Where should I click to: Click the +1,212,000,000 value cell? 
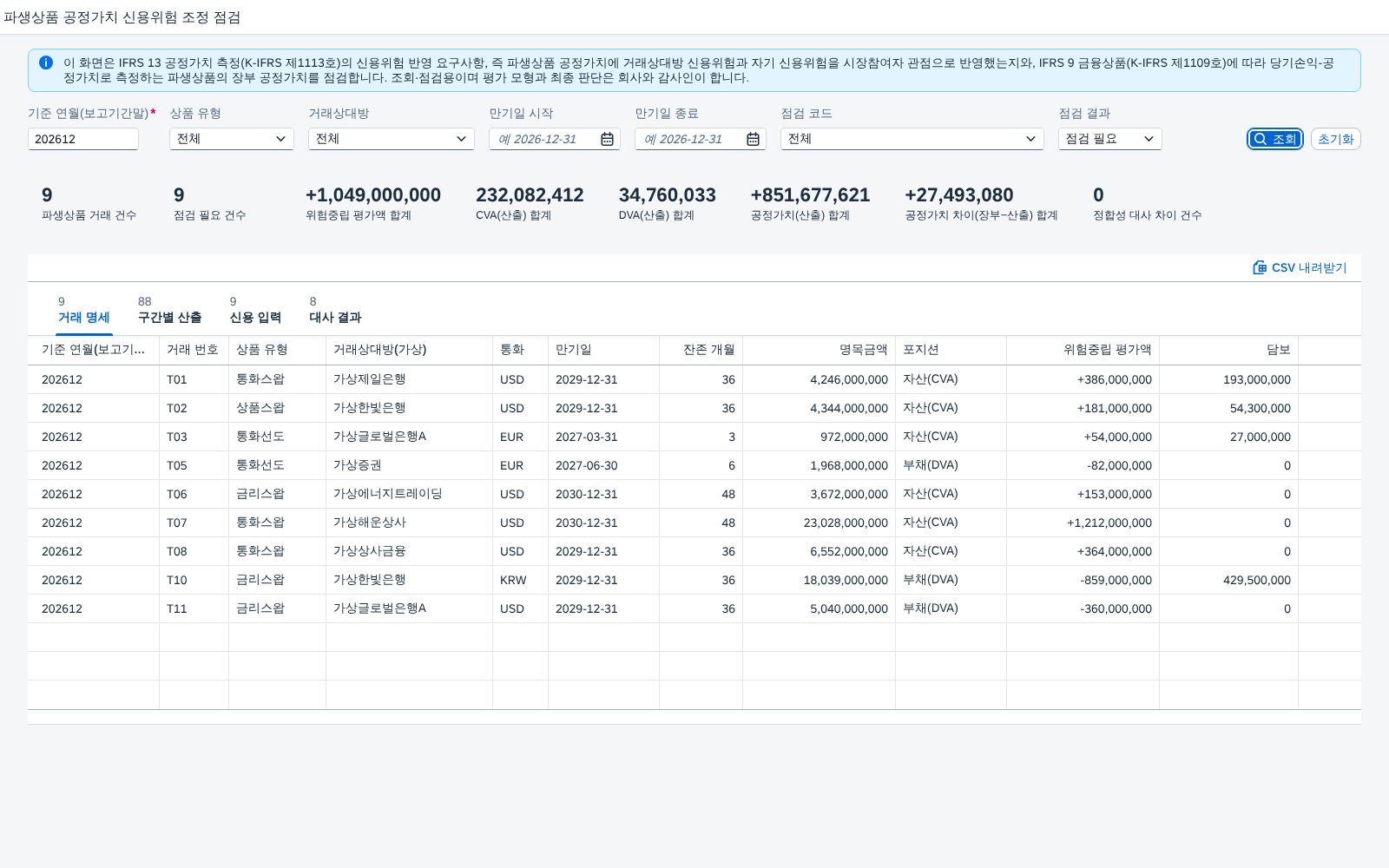1083,523
